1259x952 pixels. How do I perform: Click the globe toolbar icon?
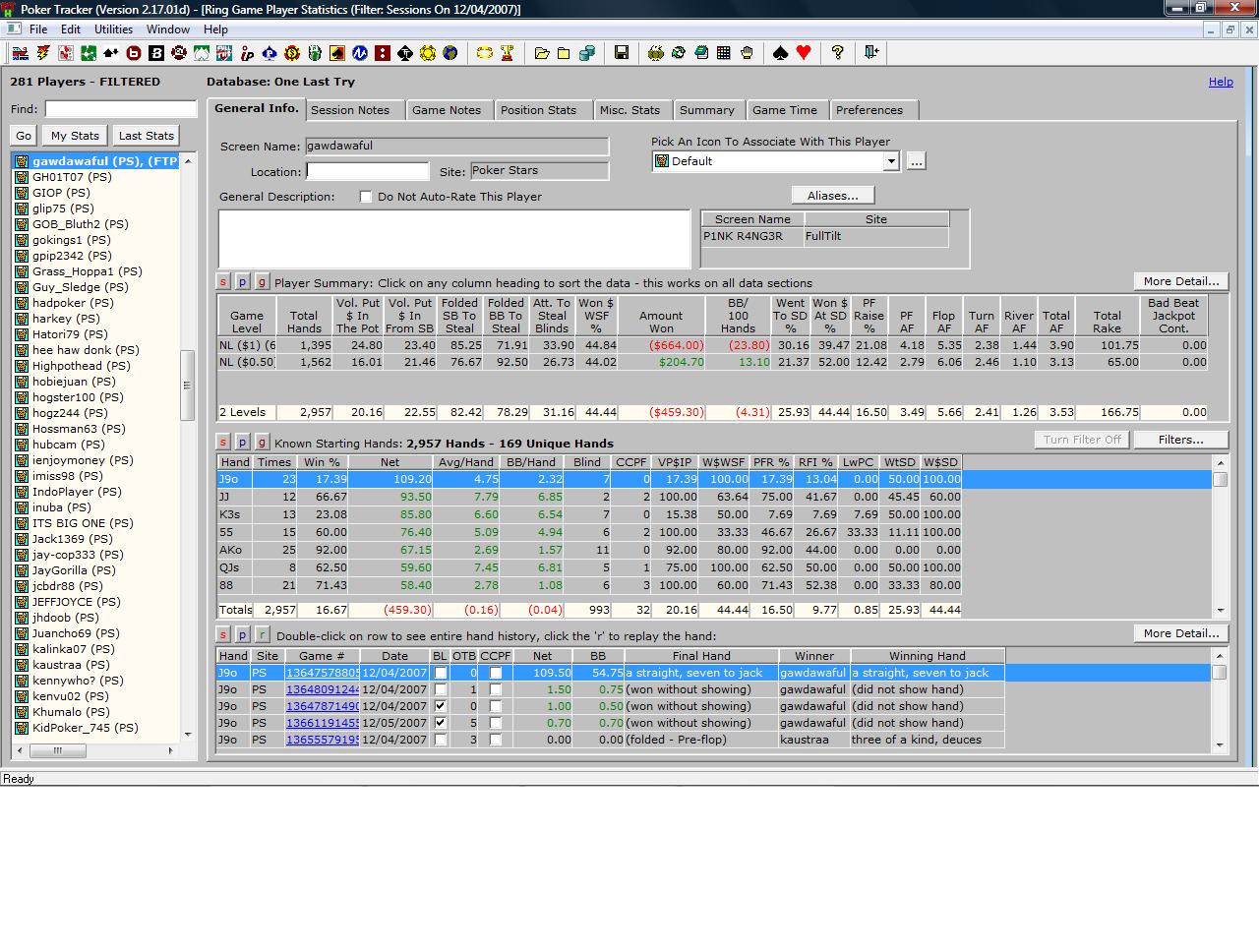click(450, 53)
